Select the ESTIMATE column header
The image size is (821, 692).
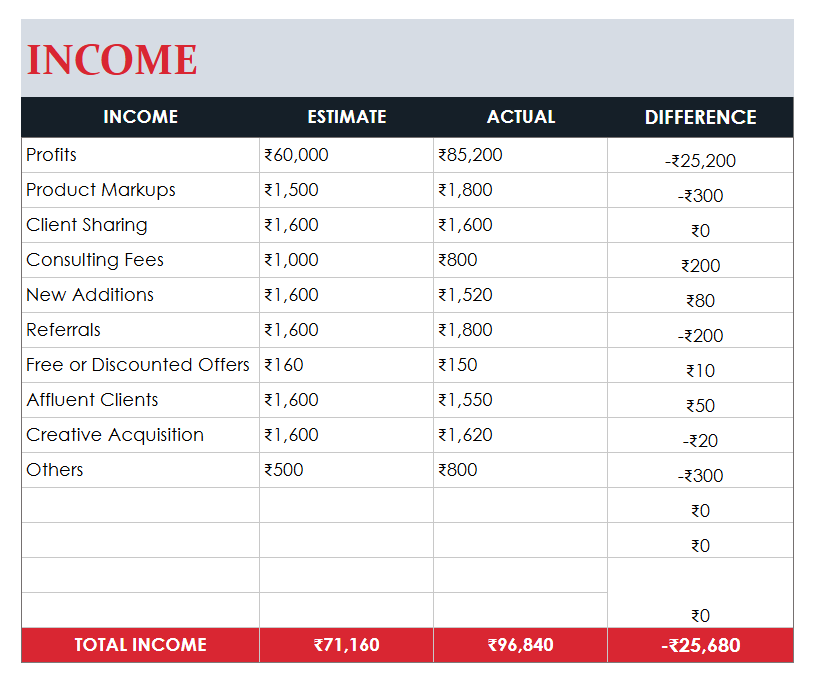pos(346,117)
